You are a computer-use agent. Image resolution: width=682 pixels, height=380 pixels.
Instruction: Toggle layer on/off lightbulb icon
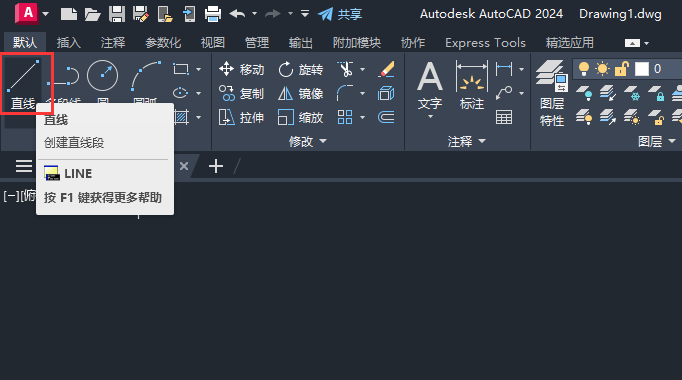click(584, 69)
